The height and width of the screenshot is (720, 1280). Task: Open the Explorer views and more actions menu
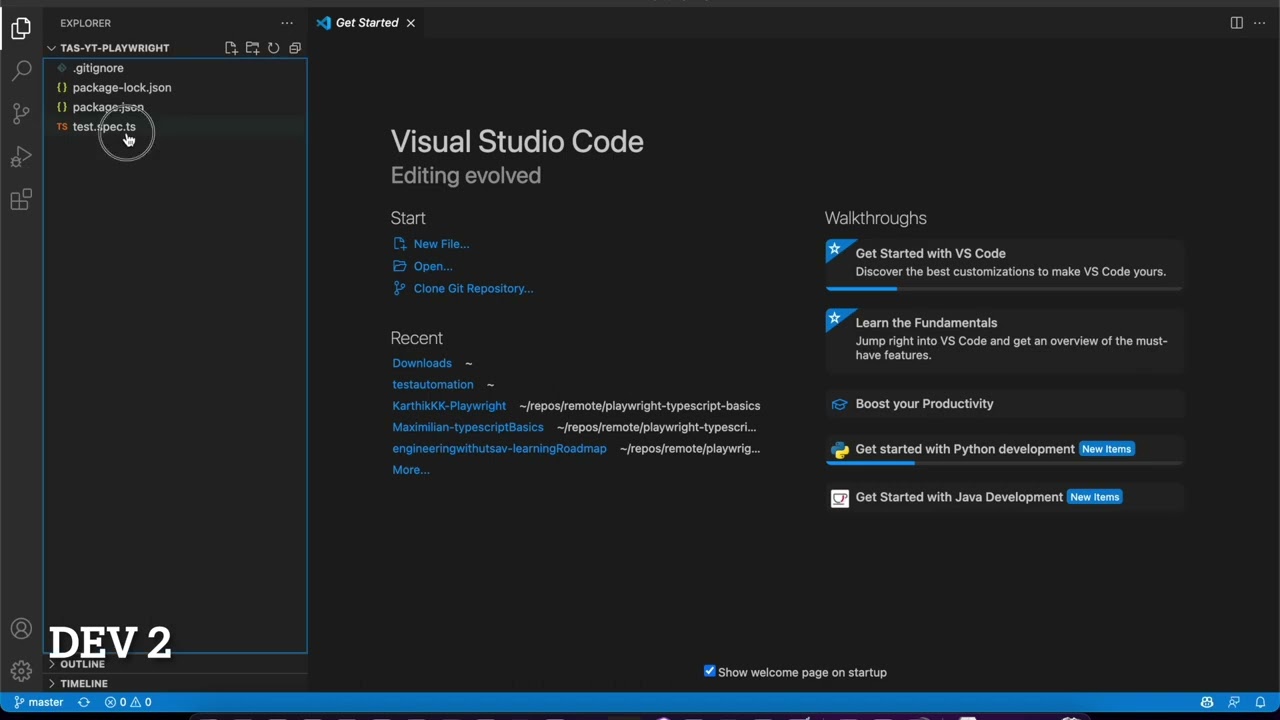tap(287, 23)
